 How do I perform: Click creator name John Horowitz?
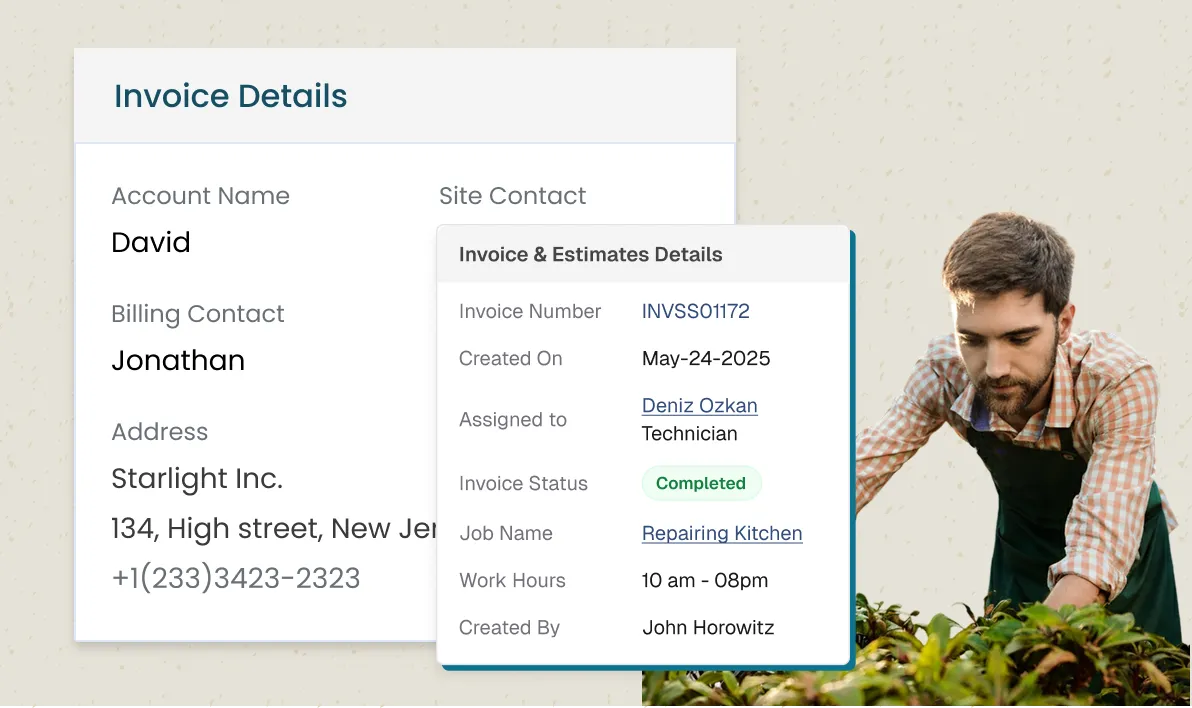click(708, 627)
